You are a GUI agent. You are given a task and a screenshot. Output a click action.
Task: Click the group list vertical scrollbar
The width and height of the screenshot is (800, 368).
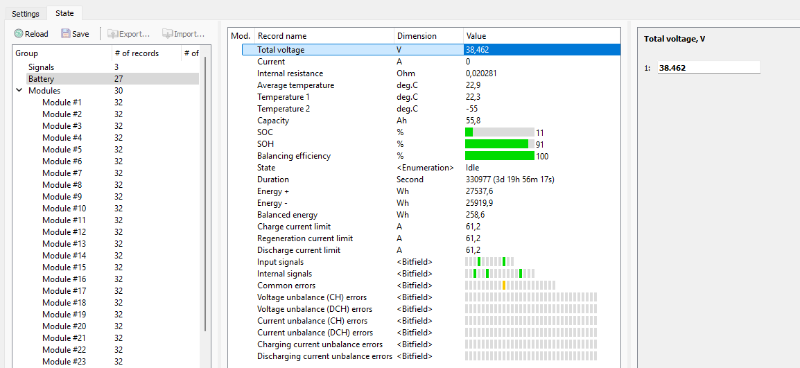click(206, 194)
